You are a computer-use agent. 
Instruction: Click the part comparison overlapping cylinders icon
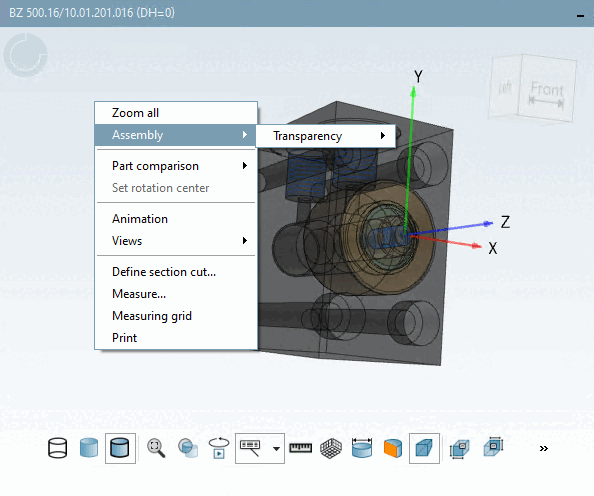coord(188,448)
